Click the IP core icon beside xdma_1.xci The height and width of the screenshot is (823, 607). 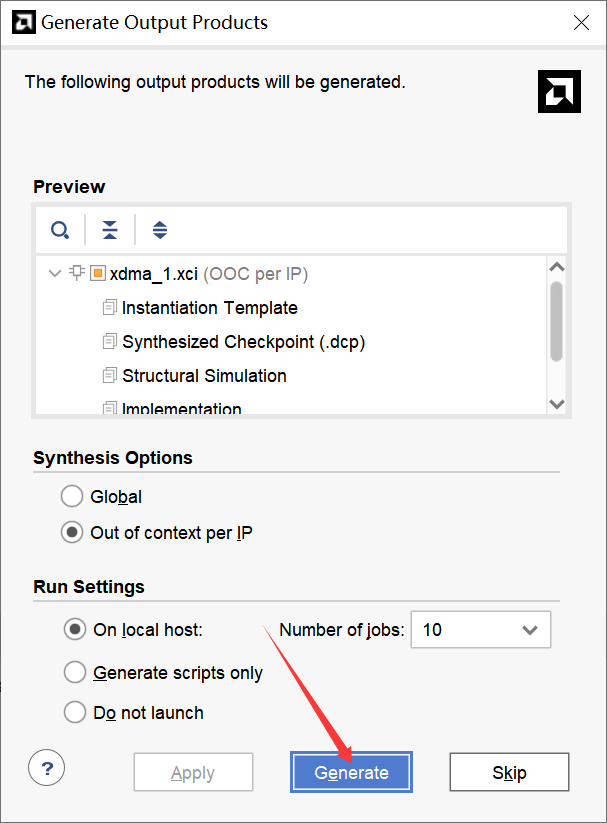click(x=77, y=273)
